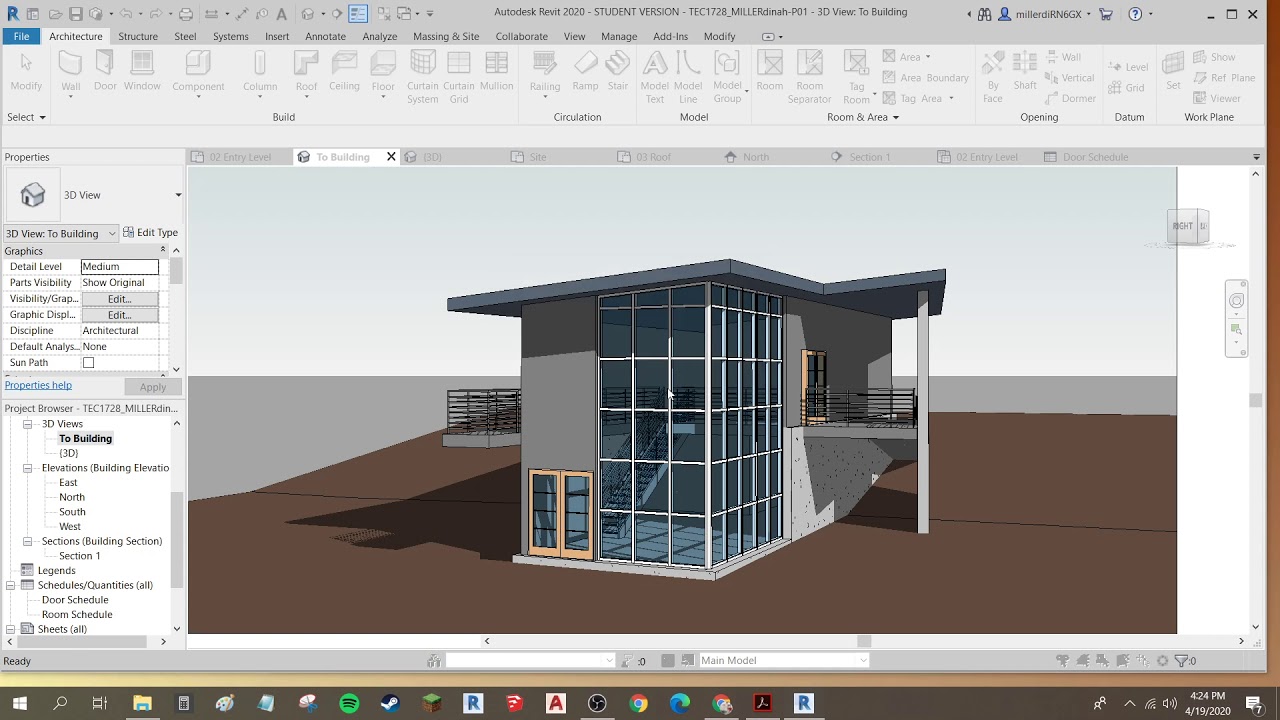Select the Column tool

[x=260, y=74]
